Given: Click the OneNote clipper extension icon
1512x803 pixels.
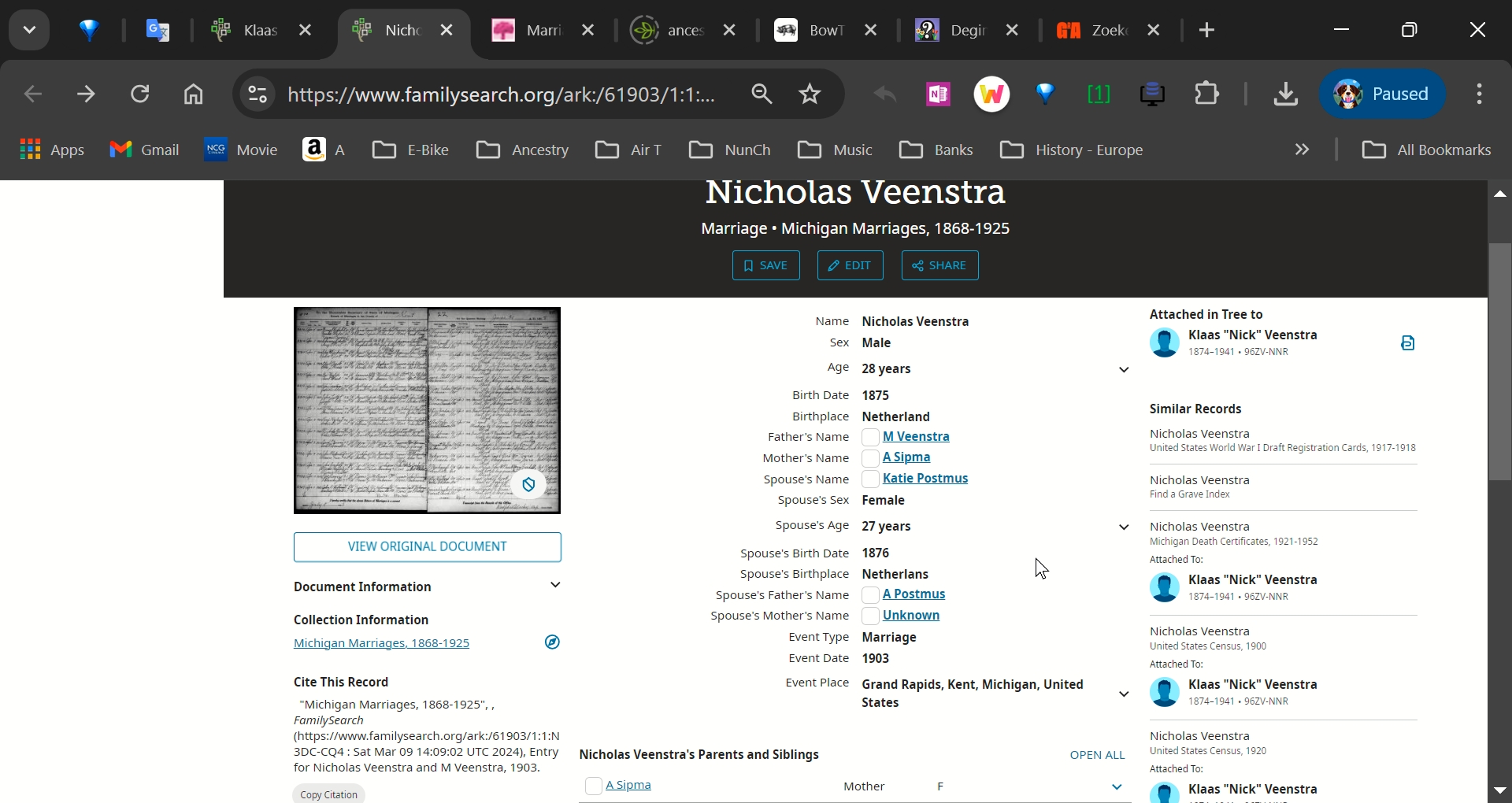Looking at the screenshot, I should pyautogui.click(x=938, y=94).
